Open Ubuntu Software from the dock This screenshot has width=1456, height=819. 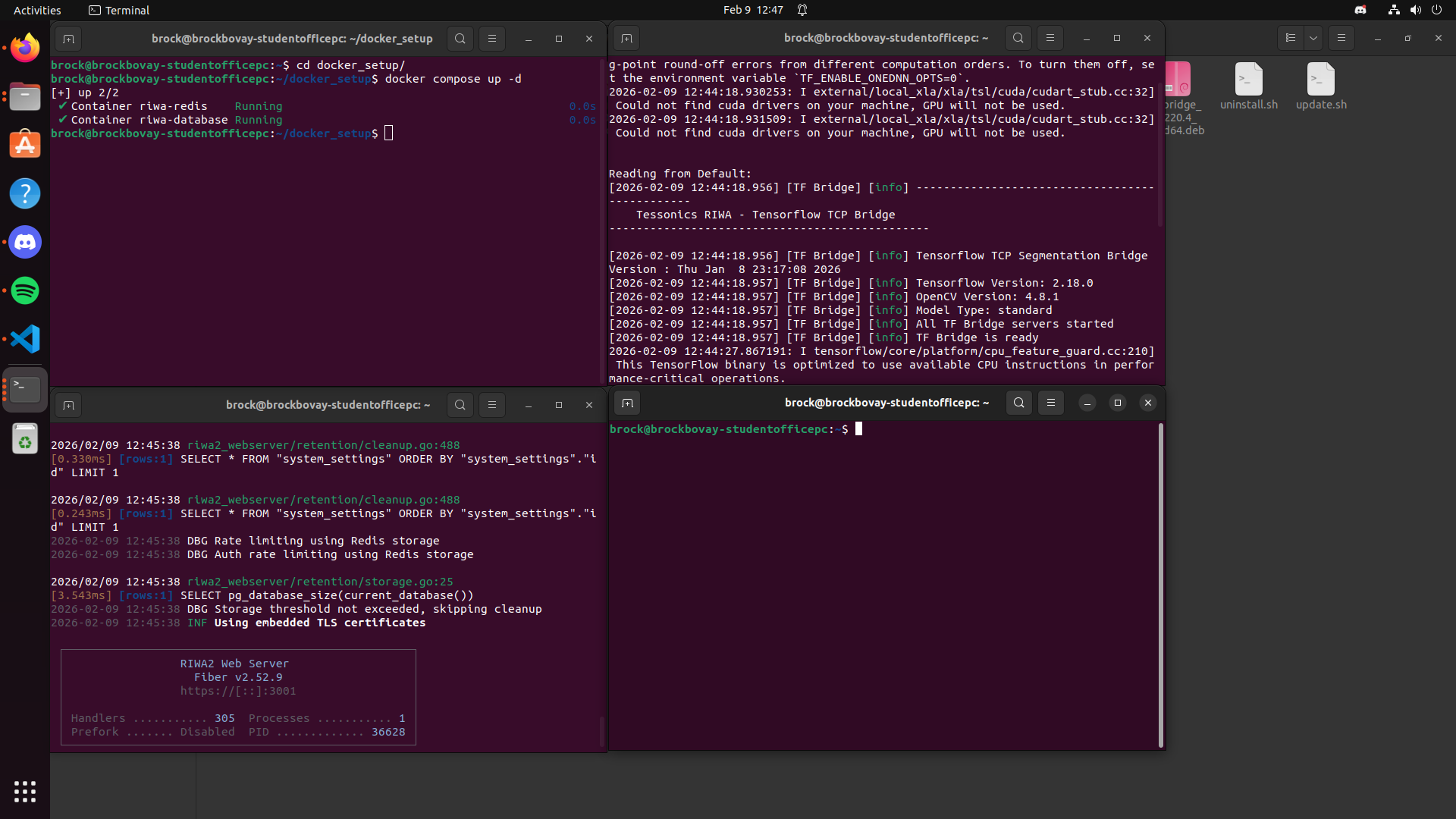tap(25, 146)
